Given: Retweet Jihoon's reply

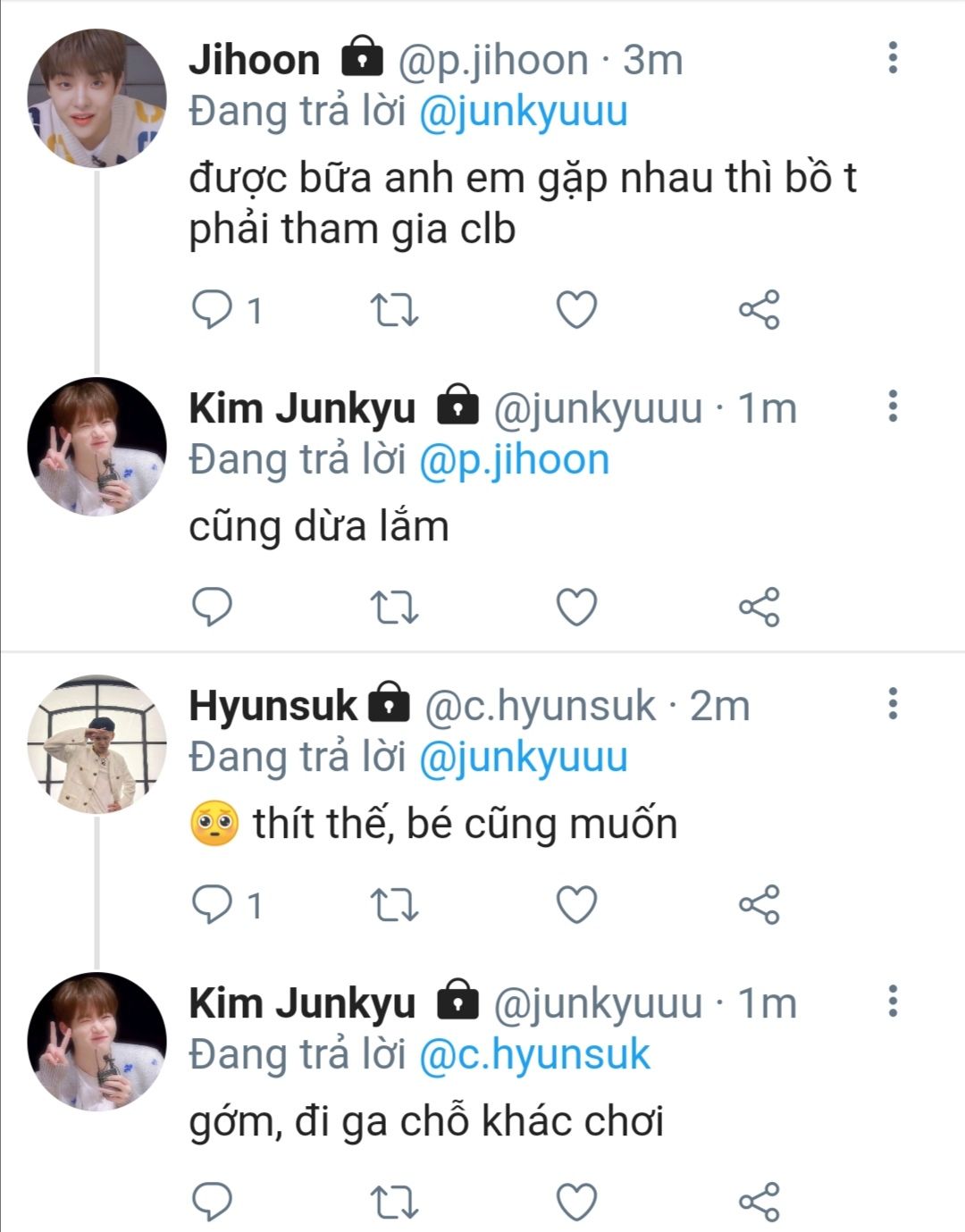Looking at the screenshot, I should [394, 310].
